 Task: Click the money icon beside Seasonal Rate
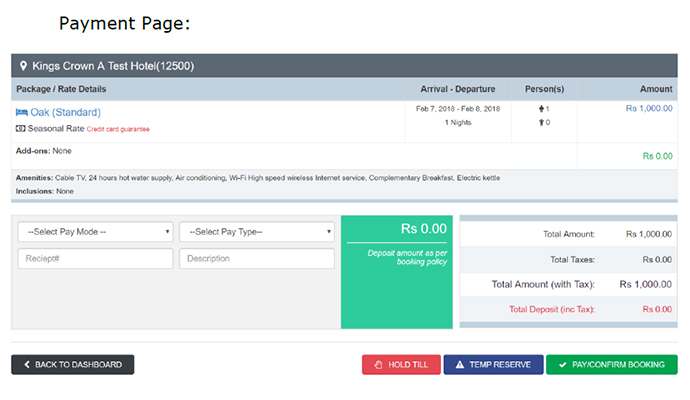[x=20, y=128]
